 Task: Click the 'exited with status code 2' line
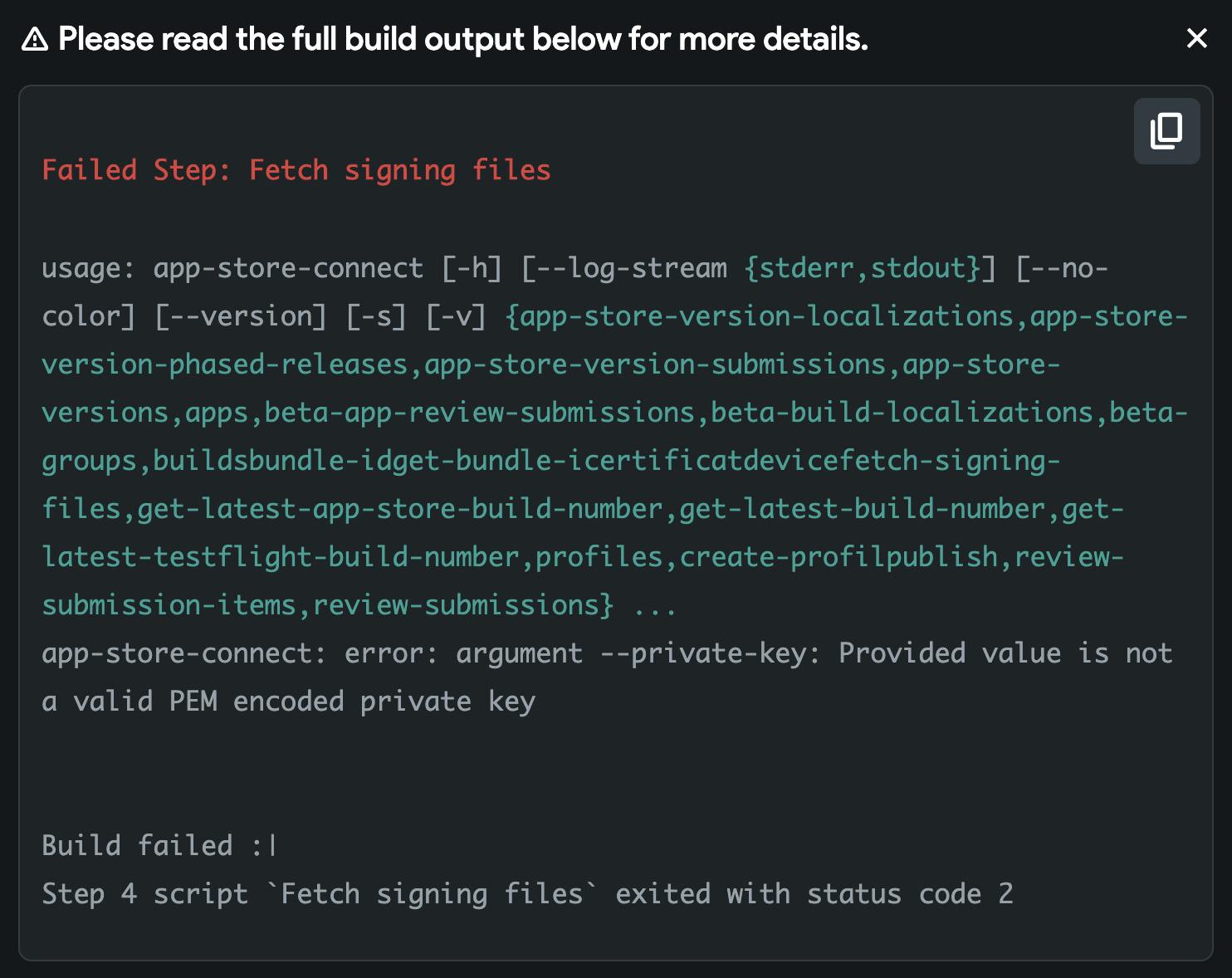pyautogui.click(x=814, y=894)
